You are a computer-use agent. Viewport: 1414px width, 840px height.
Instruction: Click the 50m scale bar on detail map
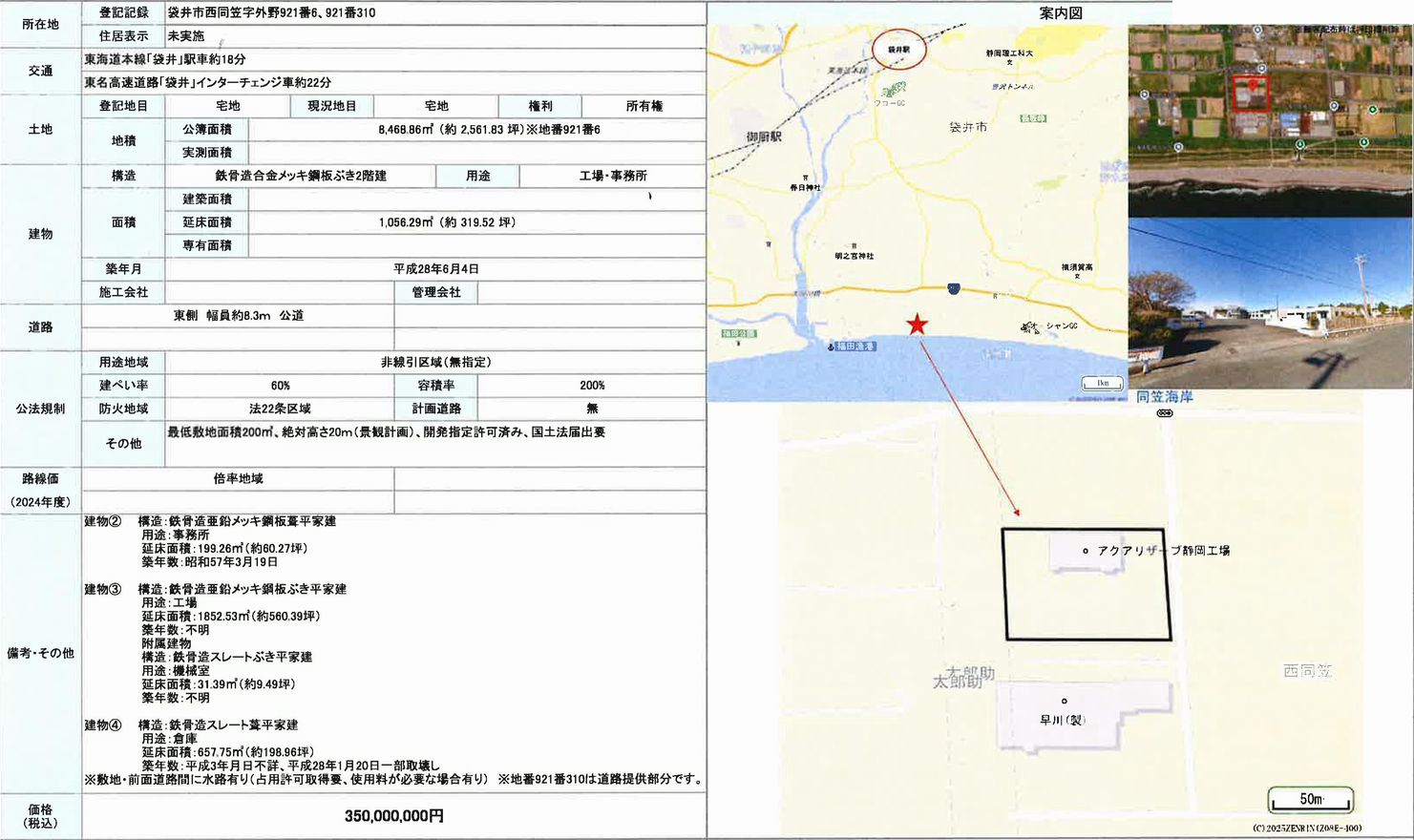click(1310, 800)
